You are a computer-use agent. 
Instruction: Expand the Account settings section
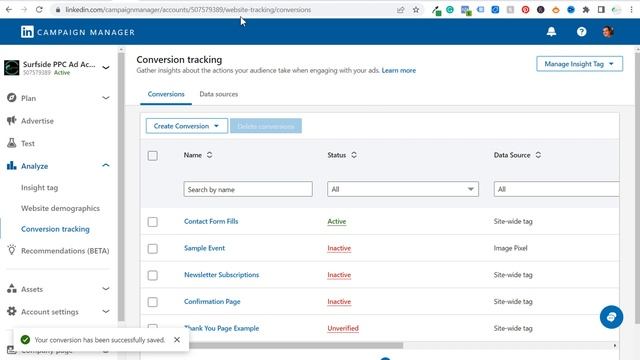point(106,311)
